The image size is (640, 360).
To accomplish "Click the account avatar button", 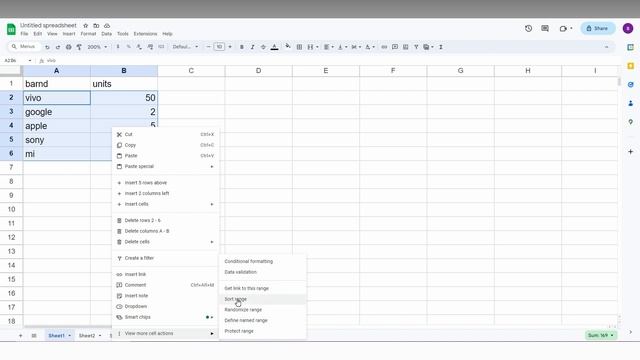I will [x=628, y=28].
